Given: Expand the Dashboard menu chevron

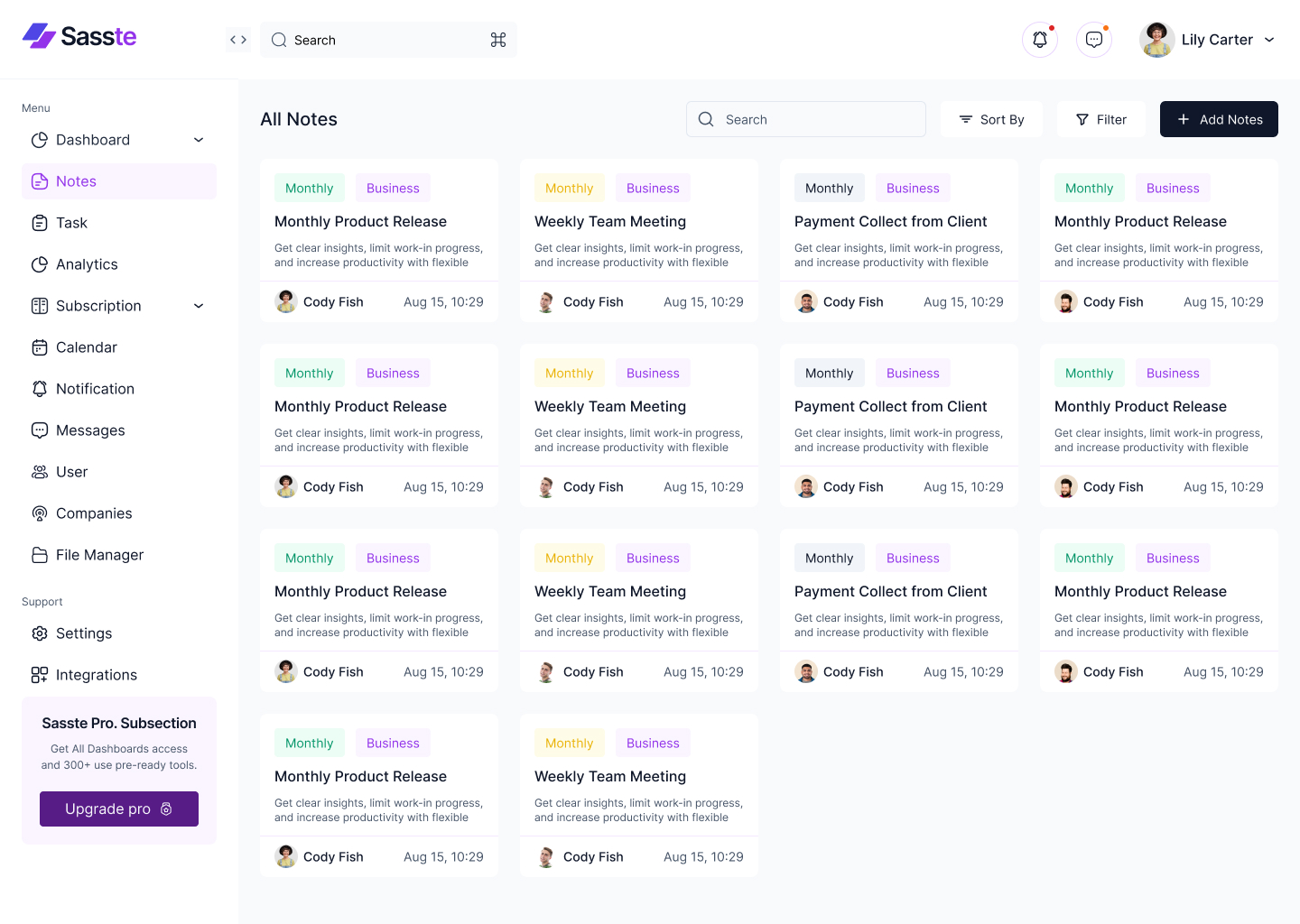Looking at the screenshot, I should (x=199, y=140).
